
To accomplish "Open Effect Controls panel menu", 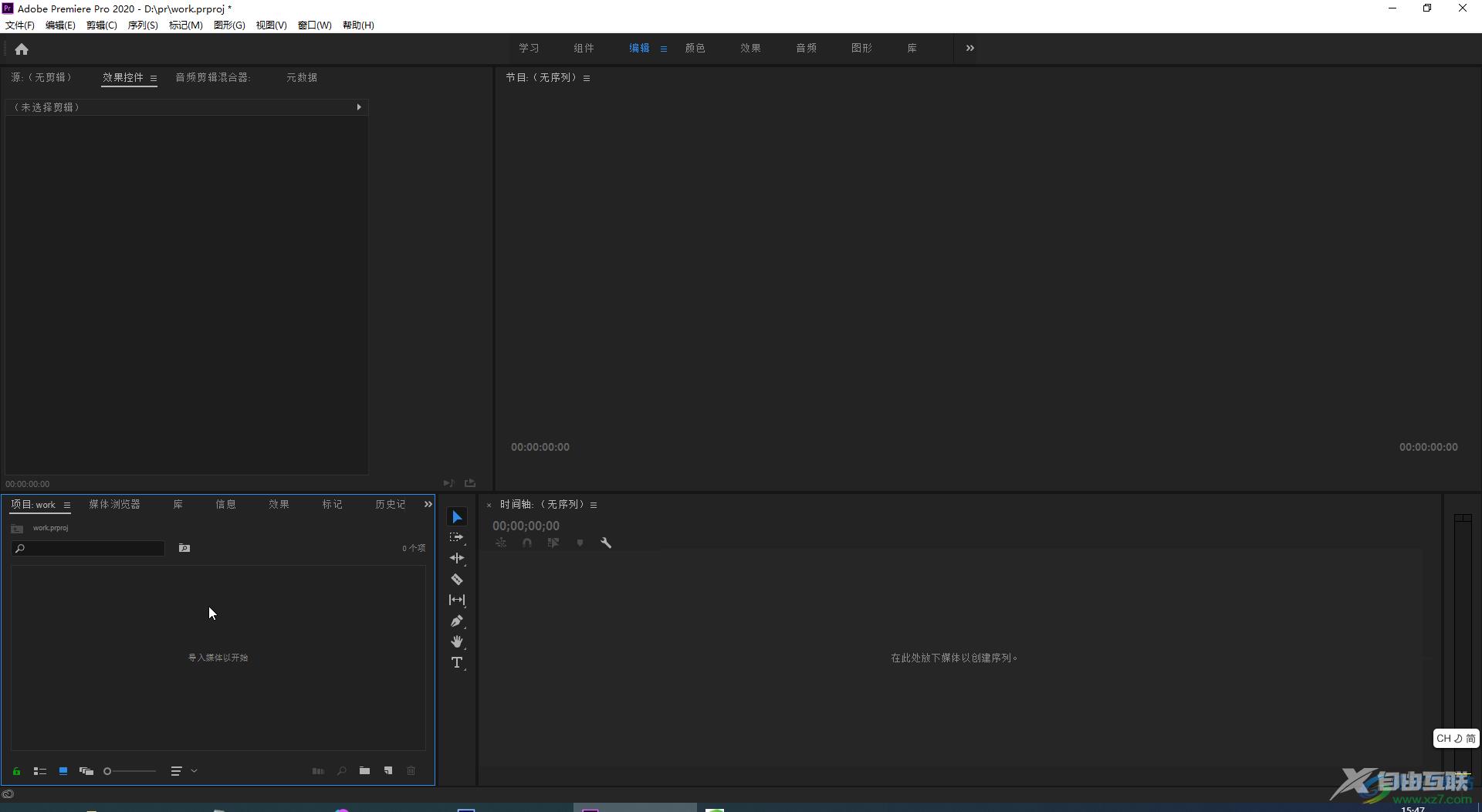I will pyautogui.click(x=154, y=78).
